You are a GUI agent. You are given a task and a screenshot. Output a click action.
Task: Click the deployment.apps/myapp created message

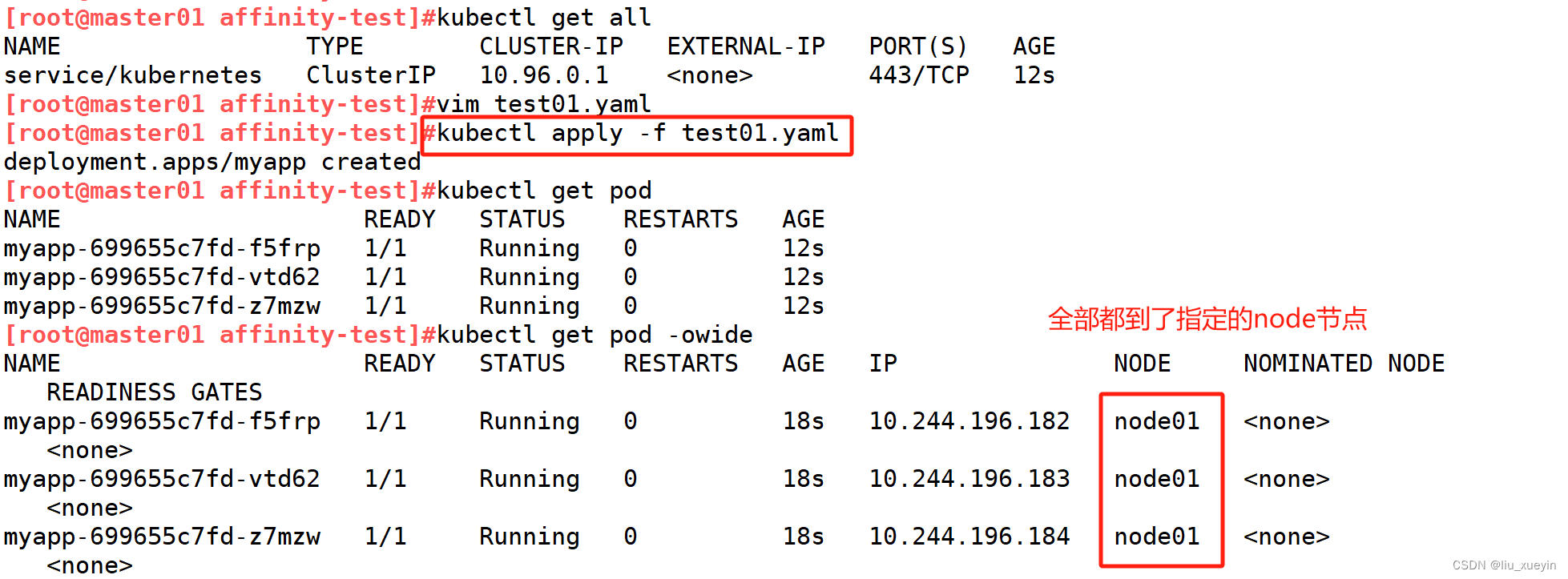point(212,162)
